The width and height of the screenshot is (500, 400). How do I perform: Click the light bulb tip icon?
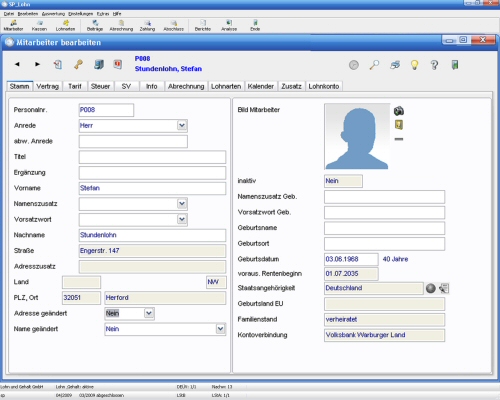coord(414,65)
